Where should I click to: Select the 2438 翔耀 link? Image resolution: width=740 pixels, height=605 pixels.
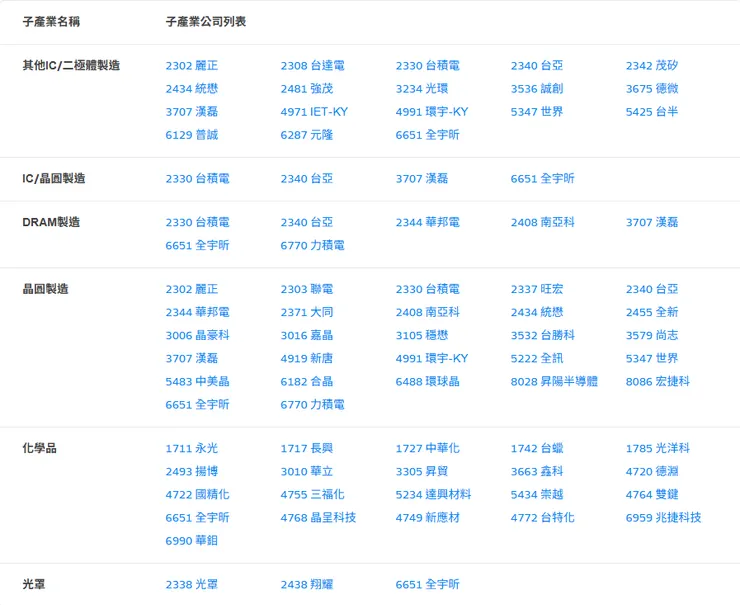point(307,585)
